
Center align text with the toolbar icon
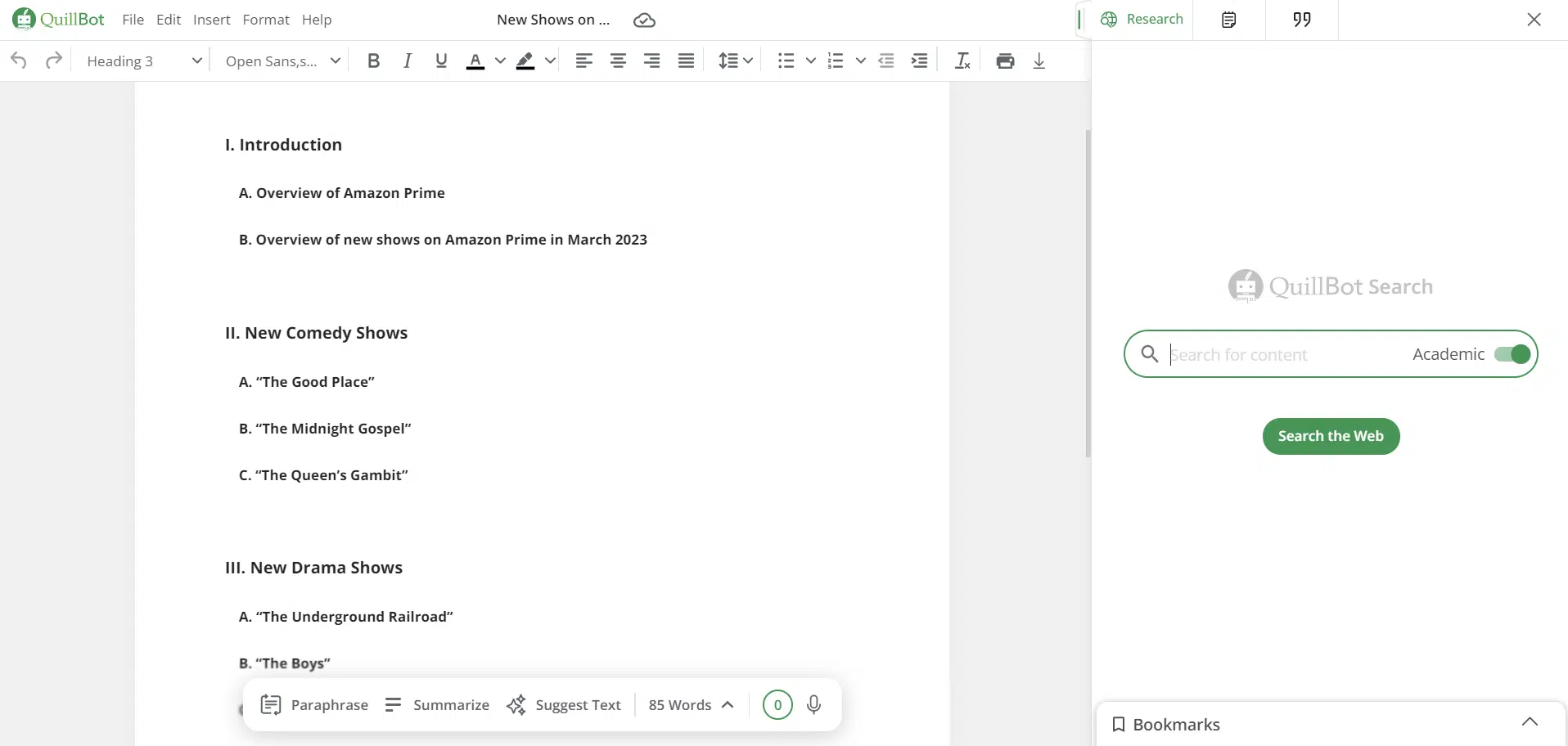click(x=618, y=61)
